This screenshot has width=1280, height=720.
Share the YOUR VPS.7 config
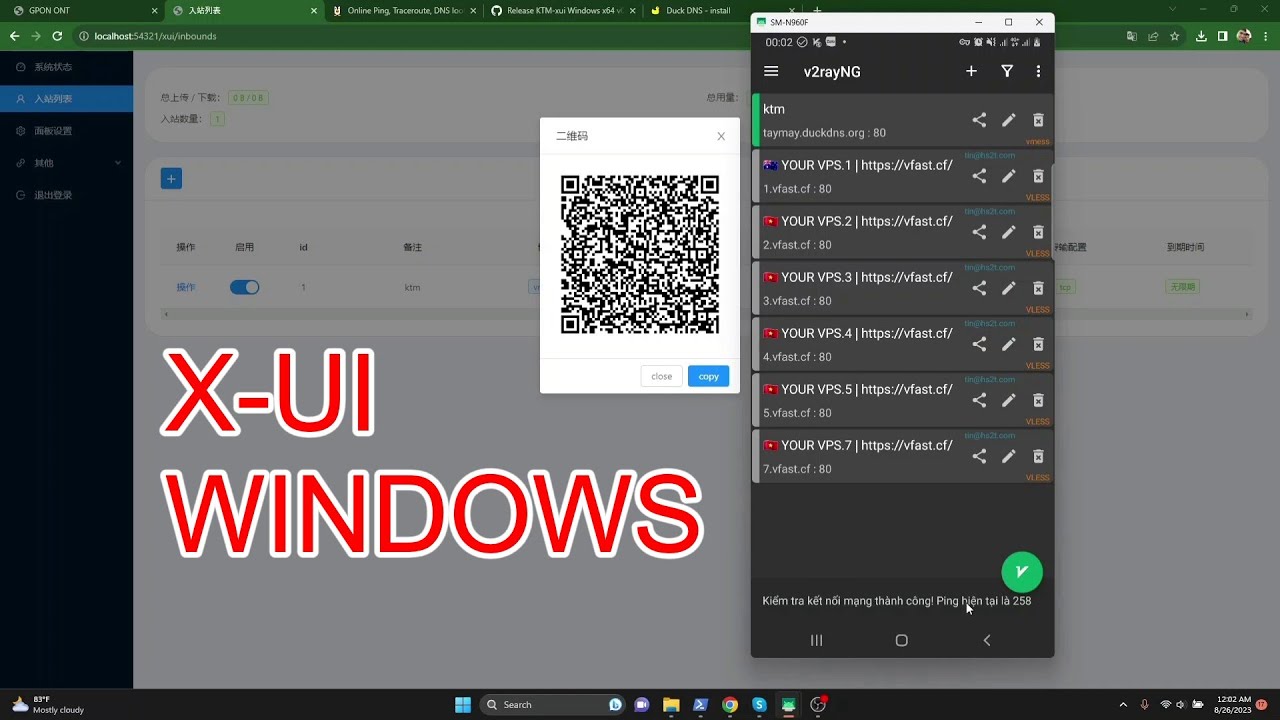point(979,456)
